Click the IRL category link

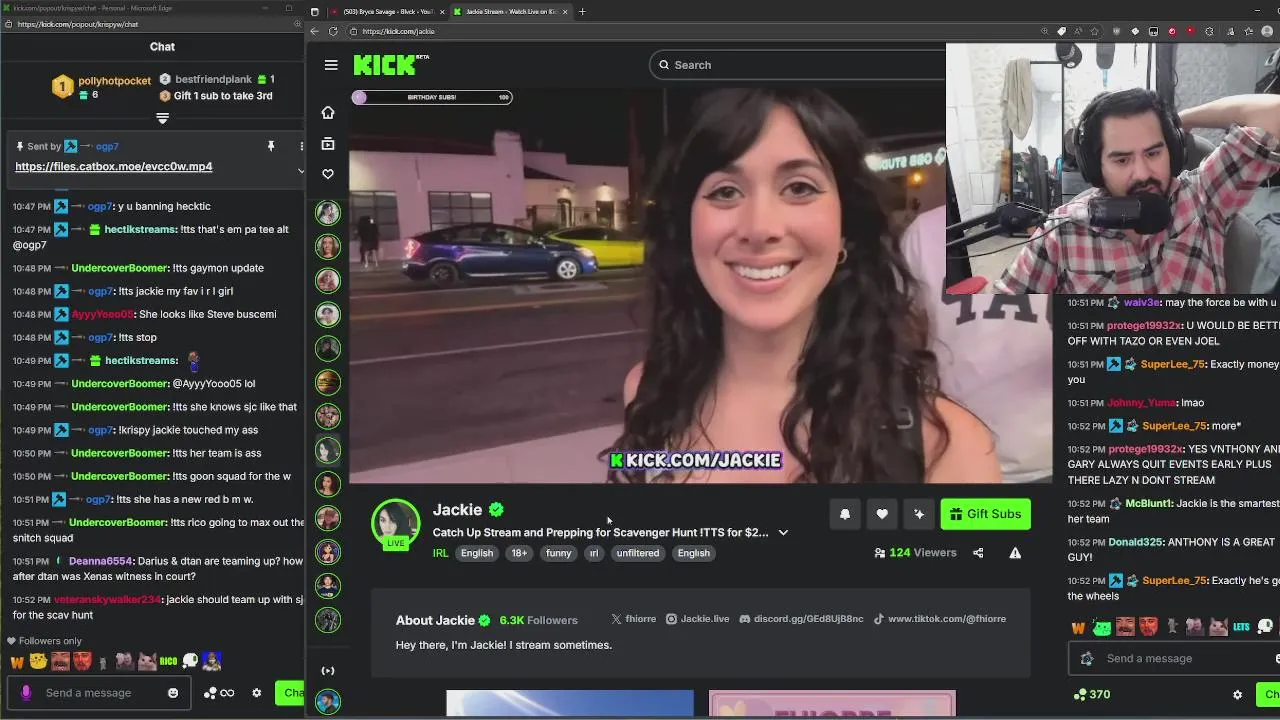point(440,553)
